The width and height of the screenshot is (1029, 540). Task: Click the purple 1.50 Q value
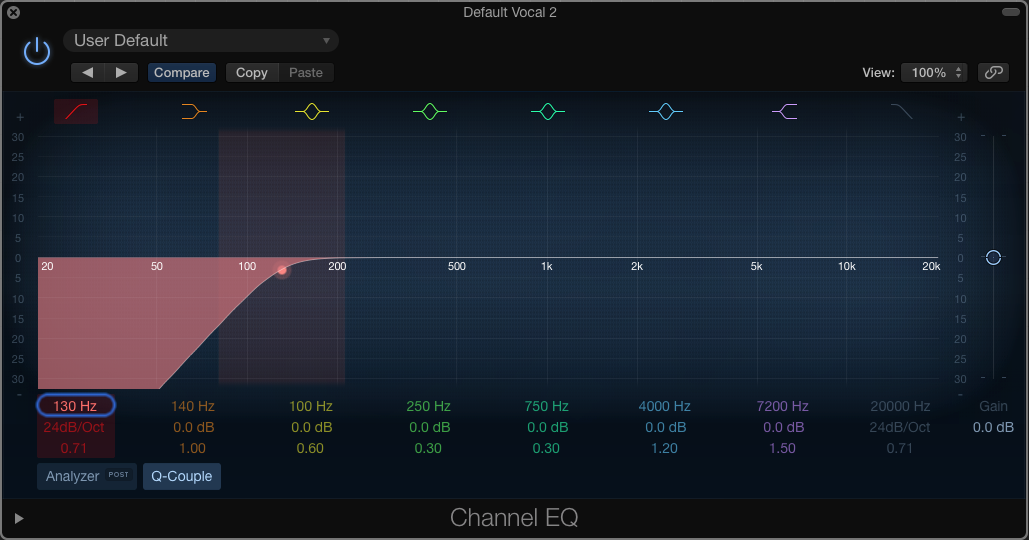pyautogui.click(x=782, y=448)
